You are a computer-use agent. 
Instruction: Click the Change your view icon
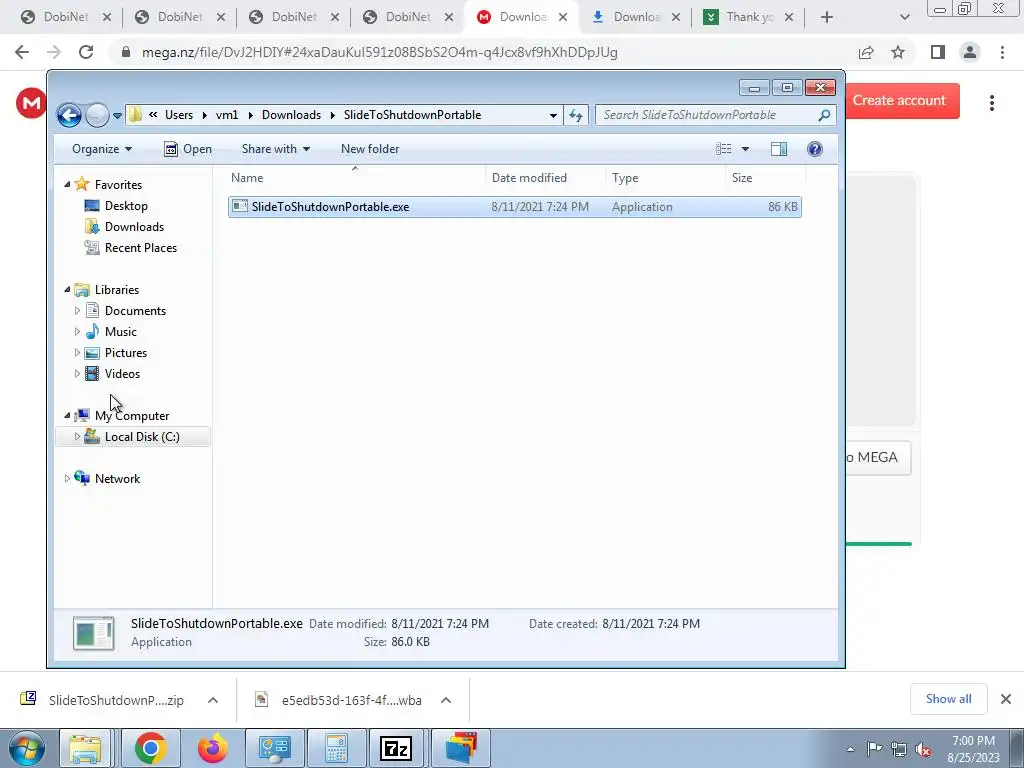pyautogui.click(x=723, y=149)
